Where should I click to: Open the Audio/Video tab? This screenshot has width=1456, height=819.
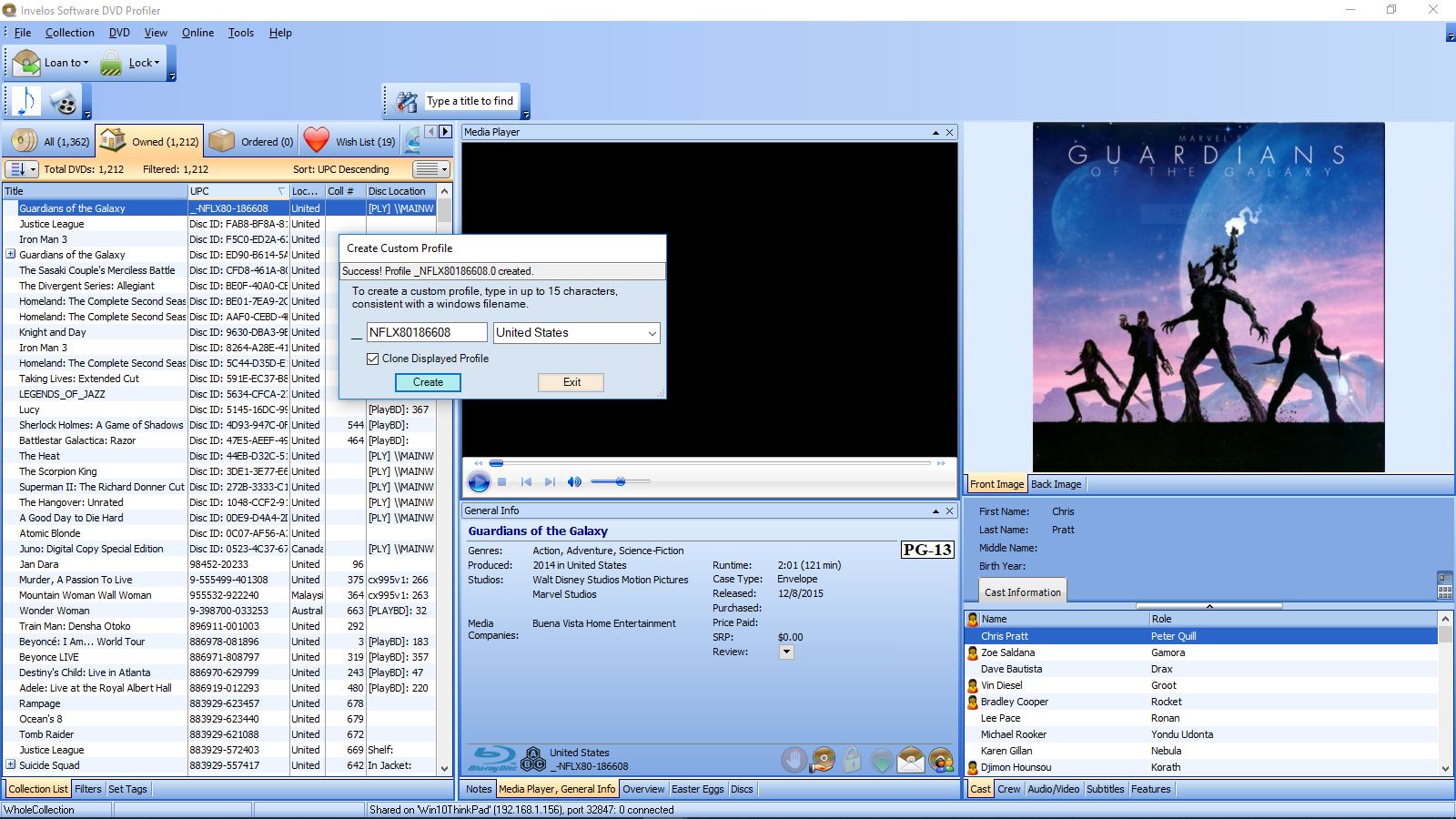pos(1054,789)
